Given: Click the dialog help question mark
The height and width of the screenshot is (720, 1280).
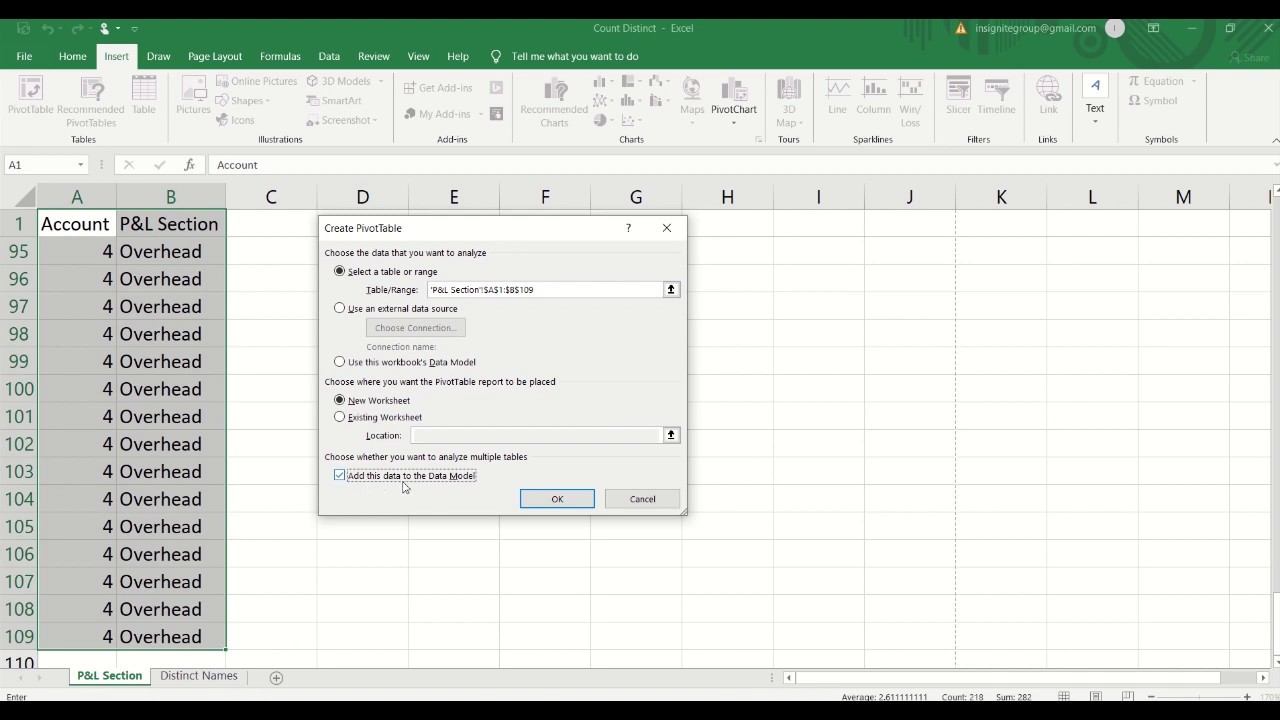Looking at the screenshot, I should 628,228.
